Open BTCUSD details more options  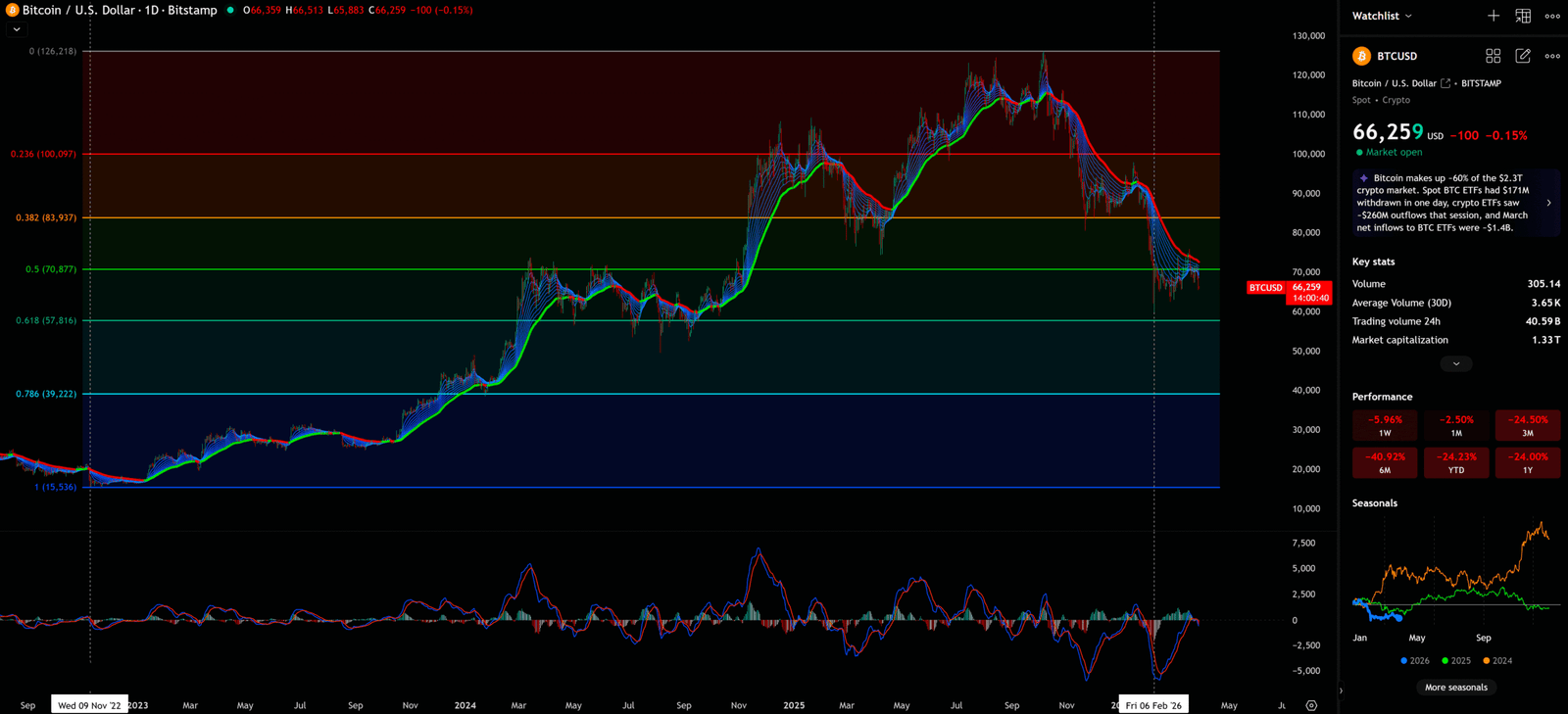point(1552,56)
